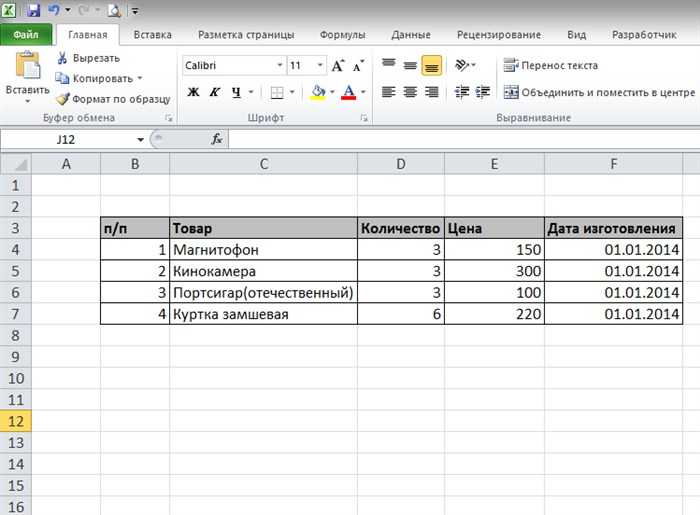Screen dimensions: 700x515
Task: Click the Fill Color paint bucket icon
Action: coord(318,92)
